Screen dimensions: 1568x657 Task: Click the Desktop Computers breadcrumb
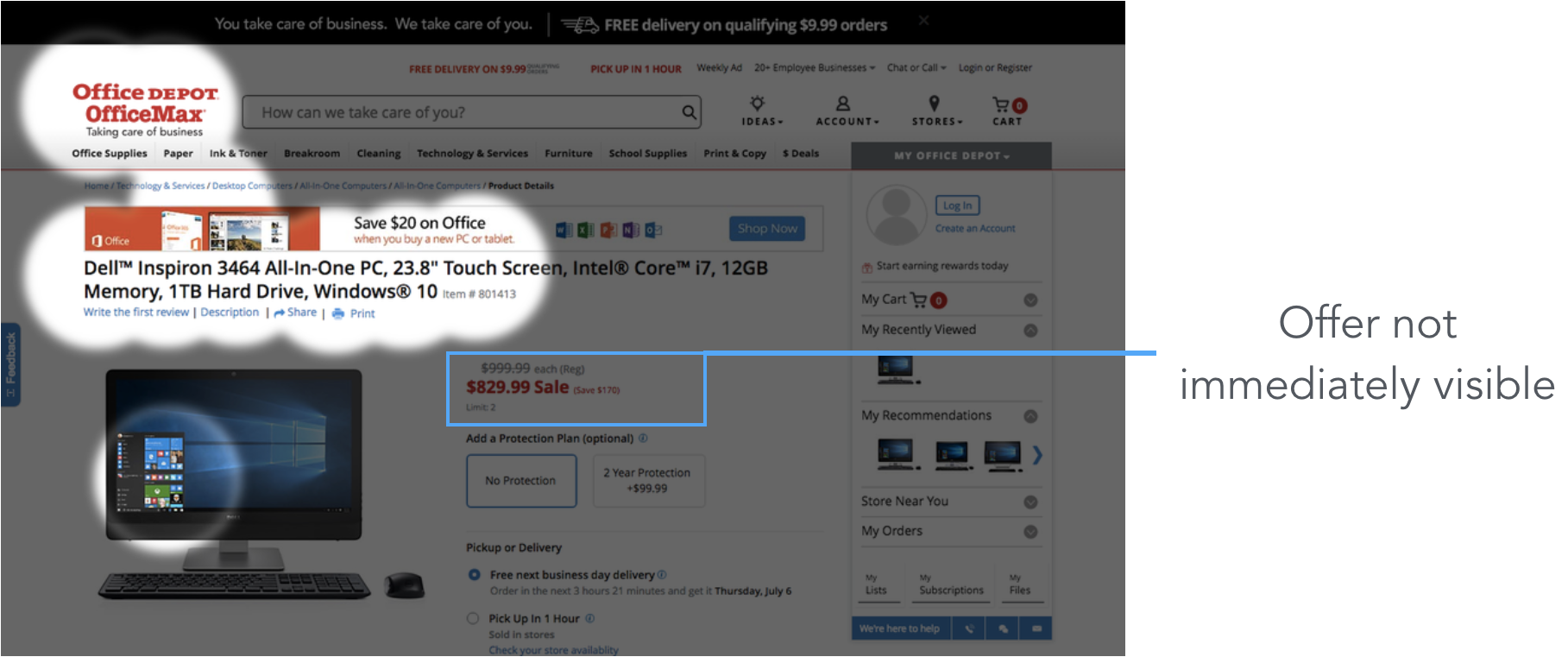pos(252,186)
